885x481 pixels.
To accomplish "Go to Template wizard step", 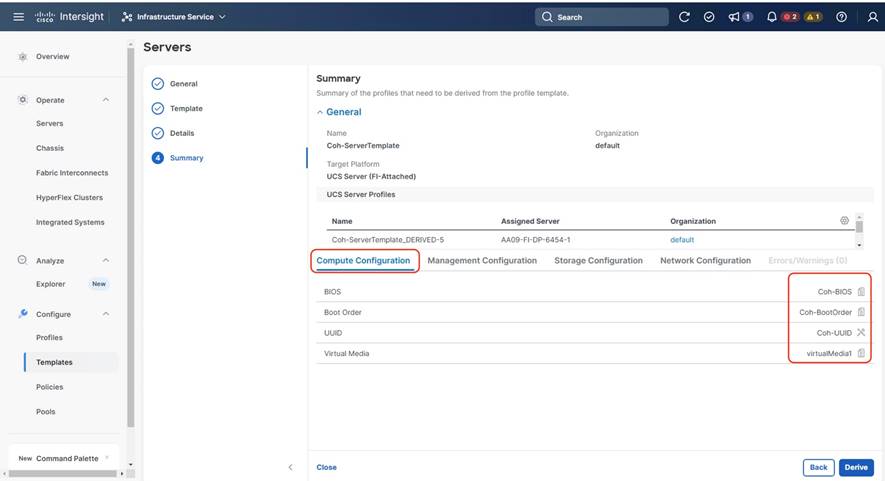I will tap(186, 108).
